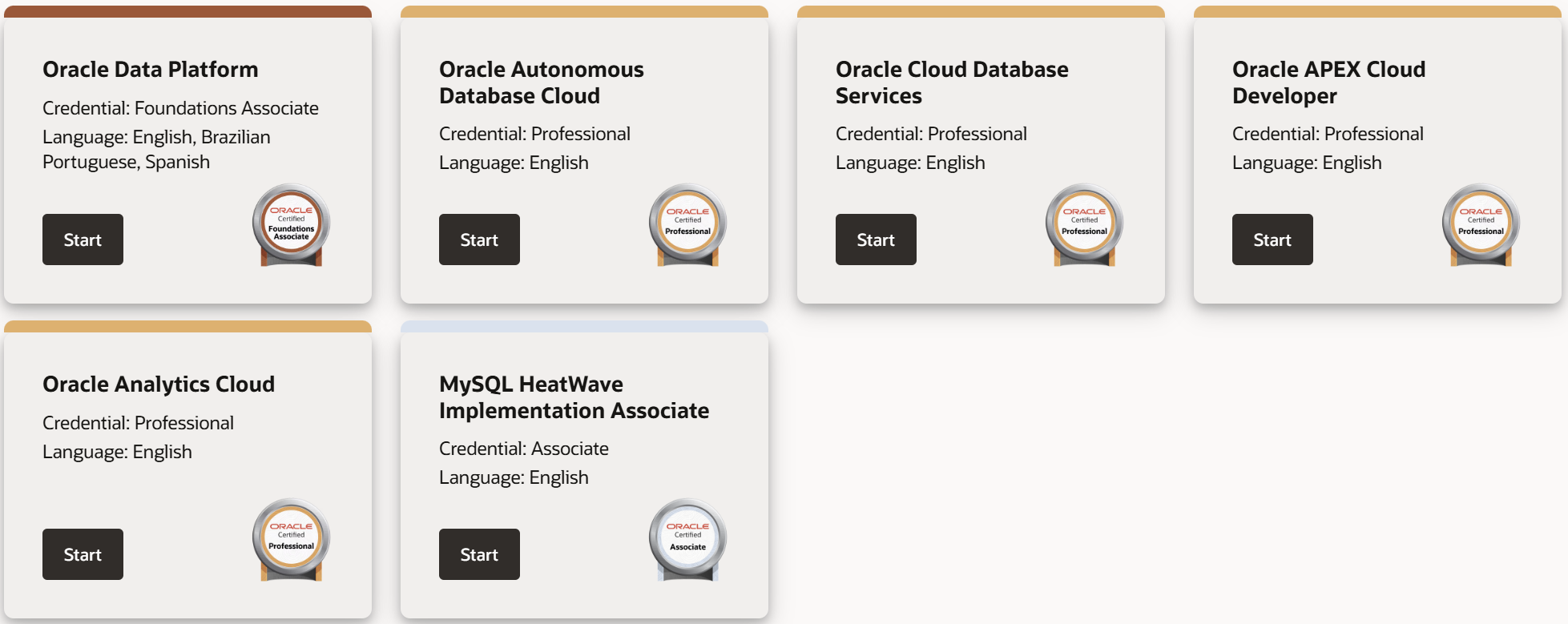Start the Oracle APEX Cloud Developer certification
This screenshot has height=624, width=1568.
click(x=1272, y=240)
